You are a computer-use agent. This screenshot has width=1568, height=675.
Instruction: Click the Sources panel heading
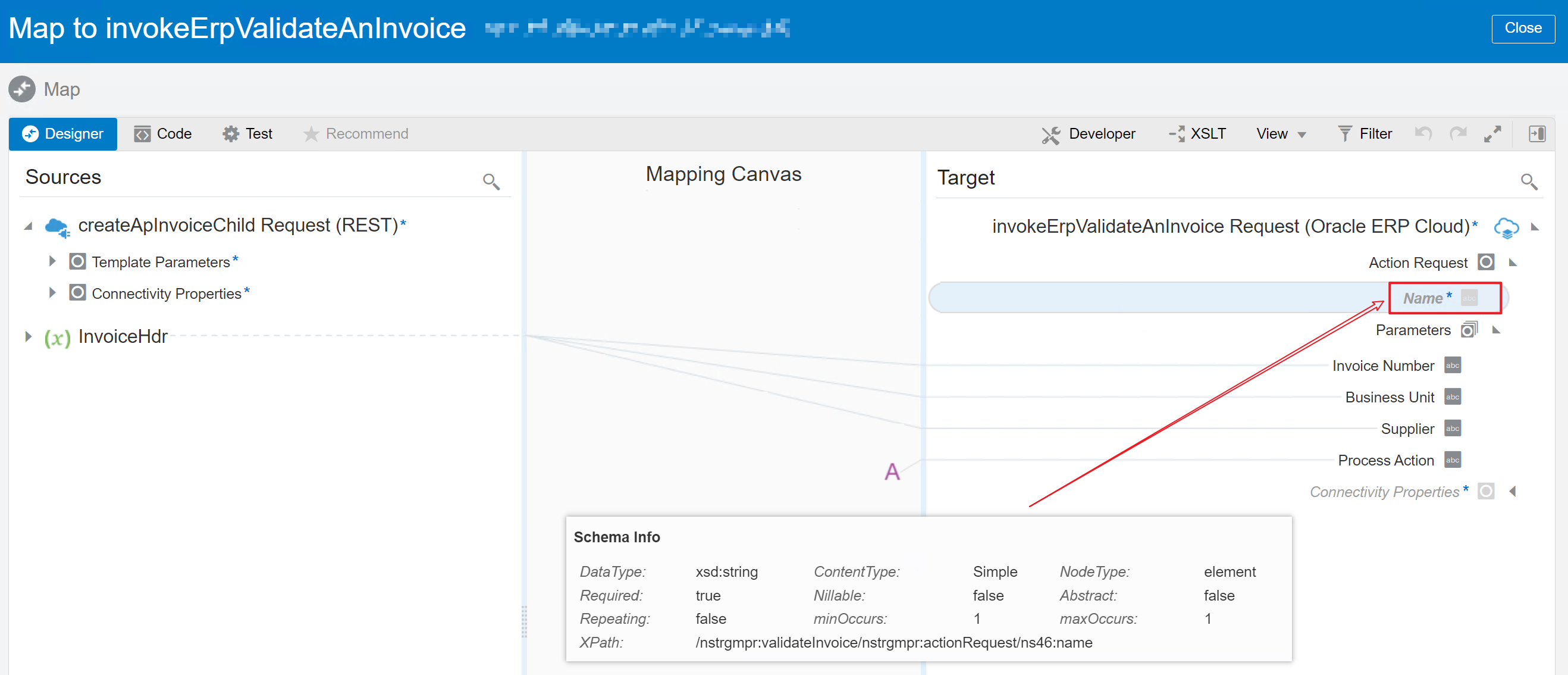coord(63,177)
